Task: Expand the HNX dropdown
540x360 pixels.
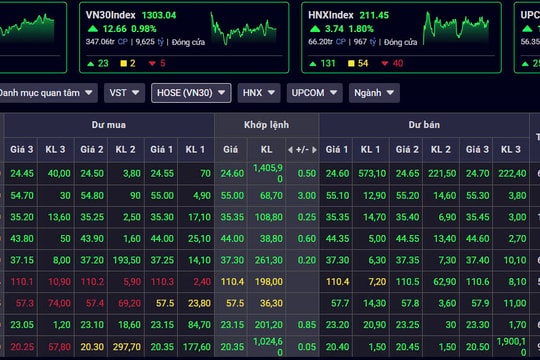Action: coord(259,93)
